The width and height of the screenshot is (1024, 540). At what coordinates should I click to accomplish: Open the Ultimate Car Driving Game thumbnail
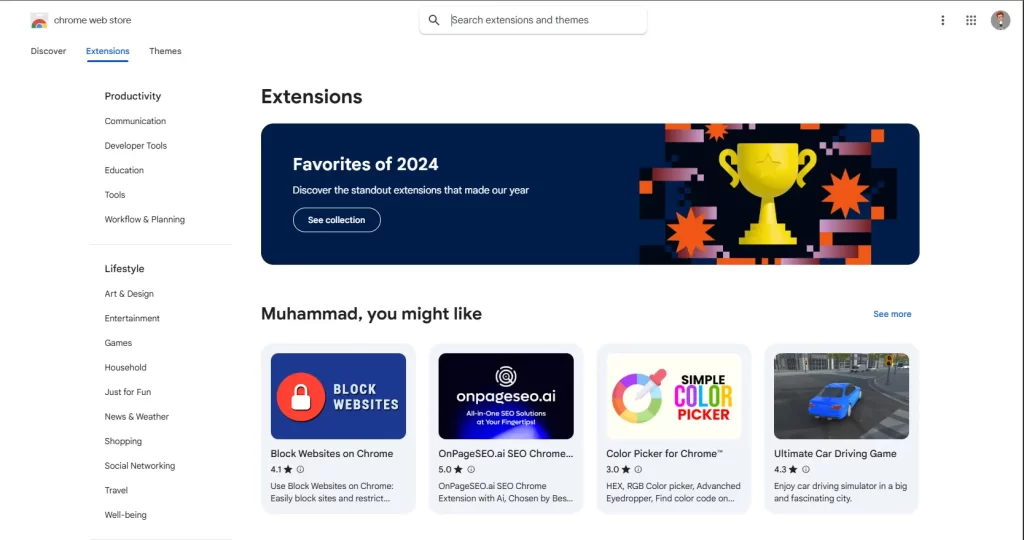point(841,396)
